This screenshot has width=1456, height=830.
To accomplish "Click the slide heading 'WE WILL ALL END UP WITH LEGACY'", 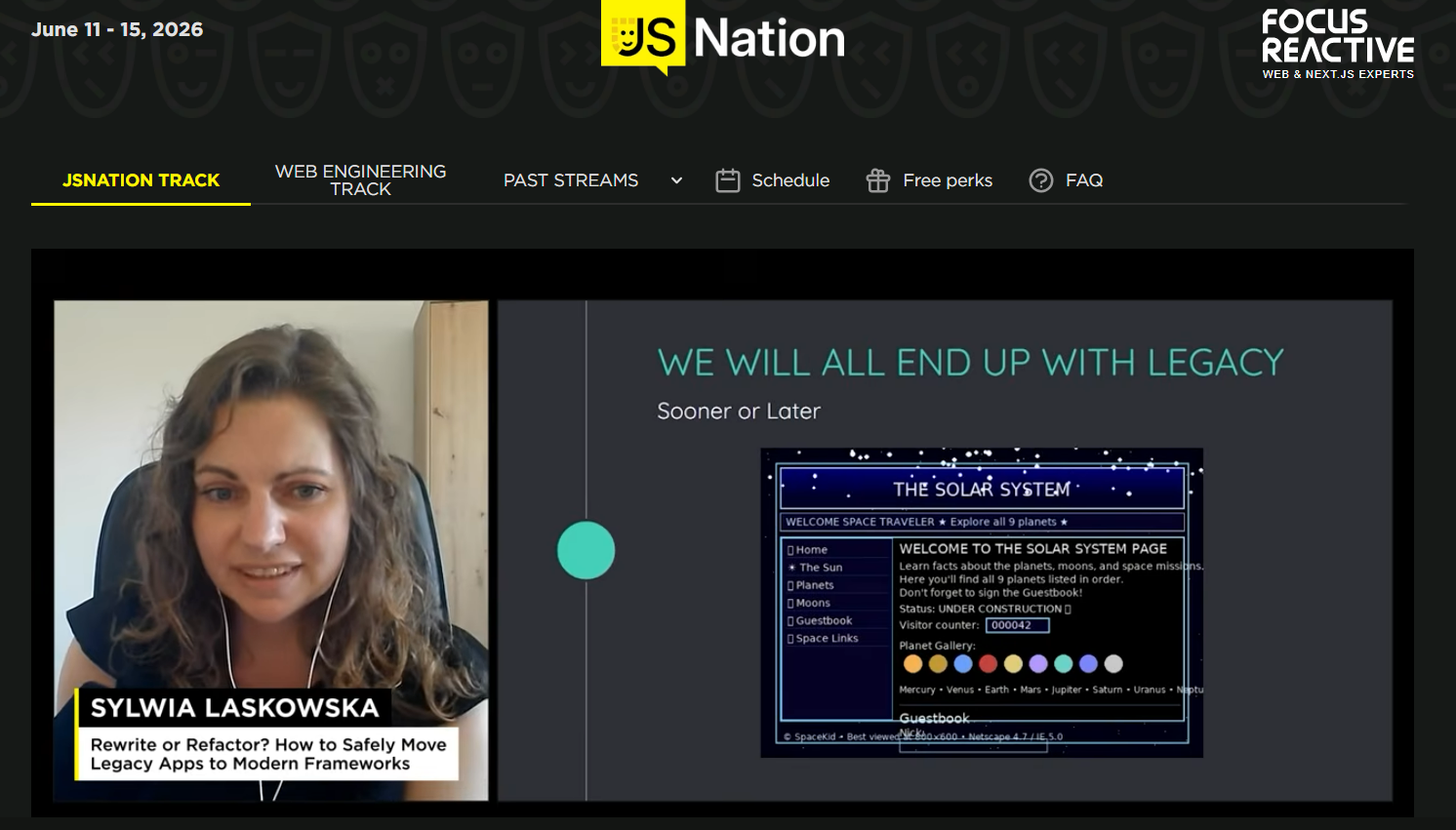I will 971,363.
